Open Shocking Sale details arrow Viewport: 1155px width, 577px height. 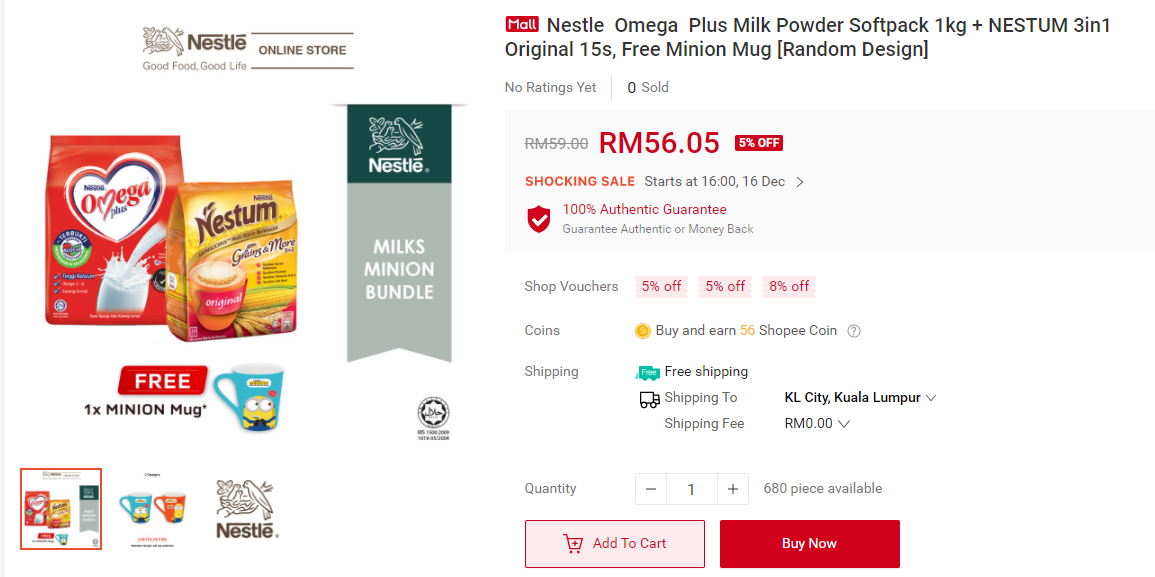click(800, 182)
